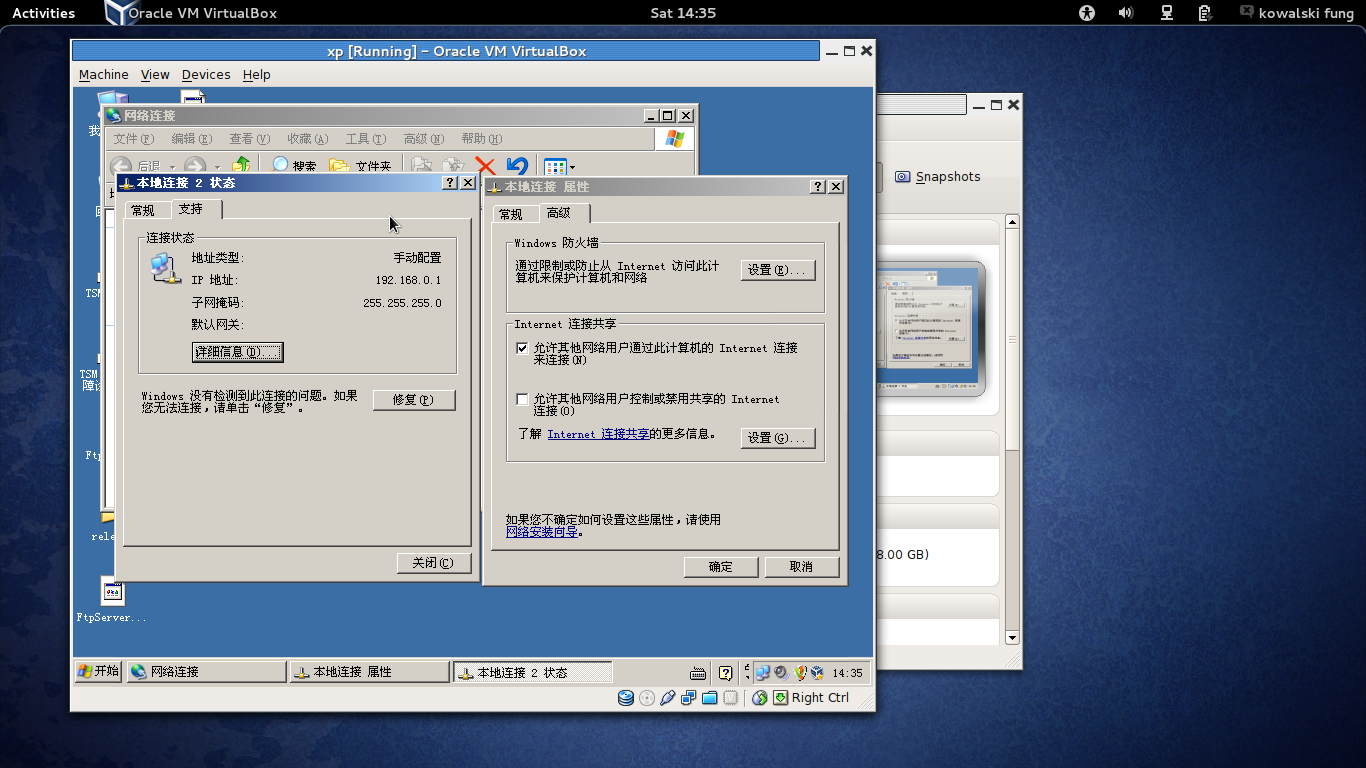The height and width of the screenshot is (768, 1366).
Task: Select 高级 tab in 本地连接 属性
Action: click(x=564, y=212)
